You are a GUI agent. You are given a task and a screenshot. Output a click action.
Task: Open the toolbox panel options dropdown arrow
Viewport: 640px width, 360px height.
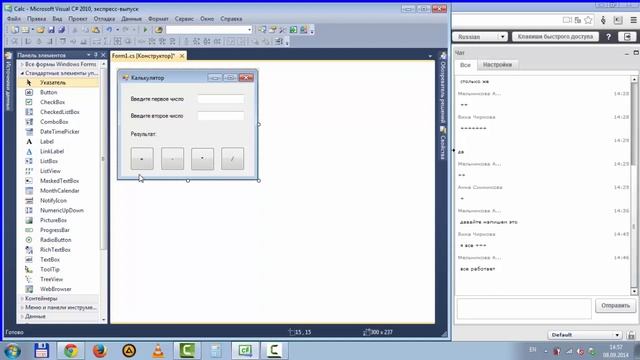(x=89, y=55)
